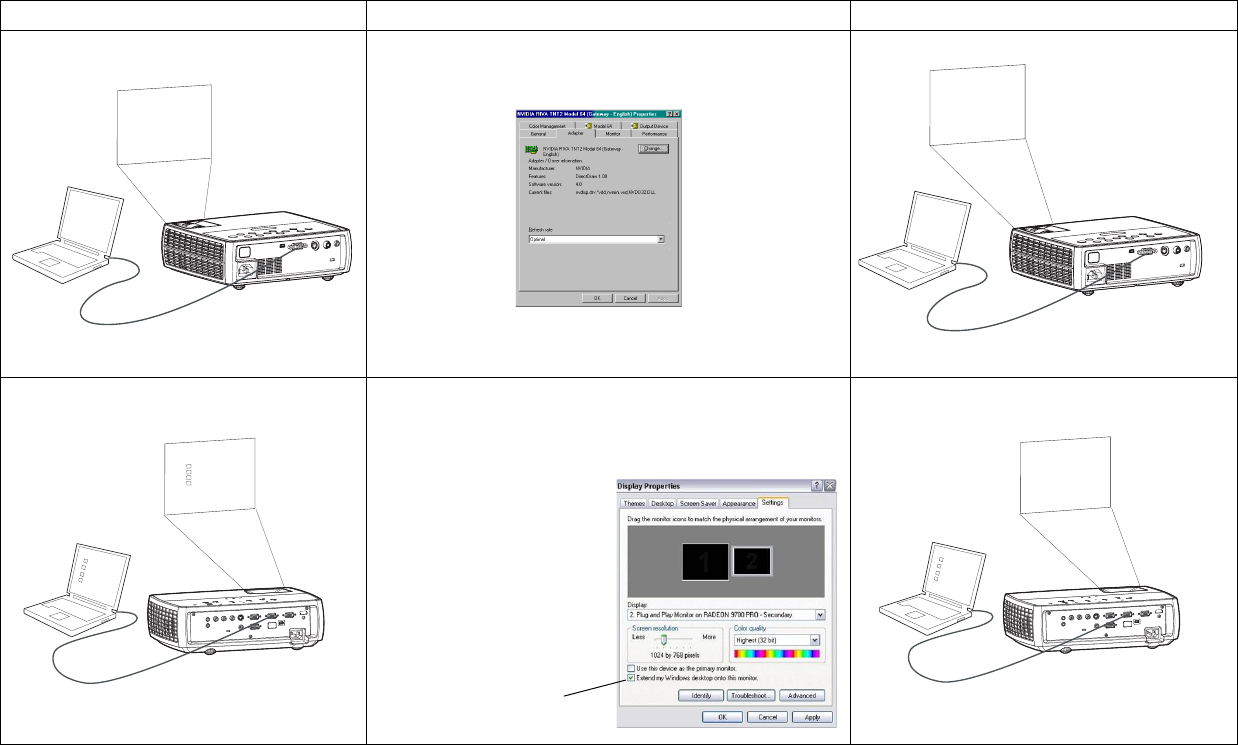Click help question mark in NVIDIA dialog
Viewport: 1238px width, 745px height.
[x=669, y=114]
